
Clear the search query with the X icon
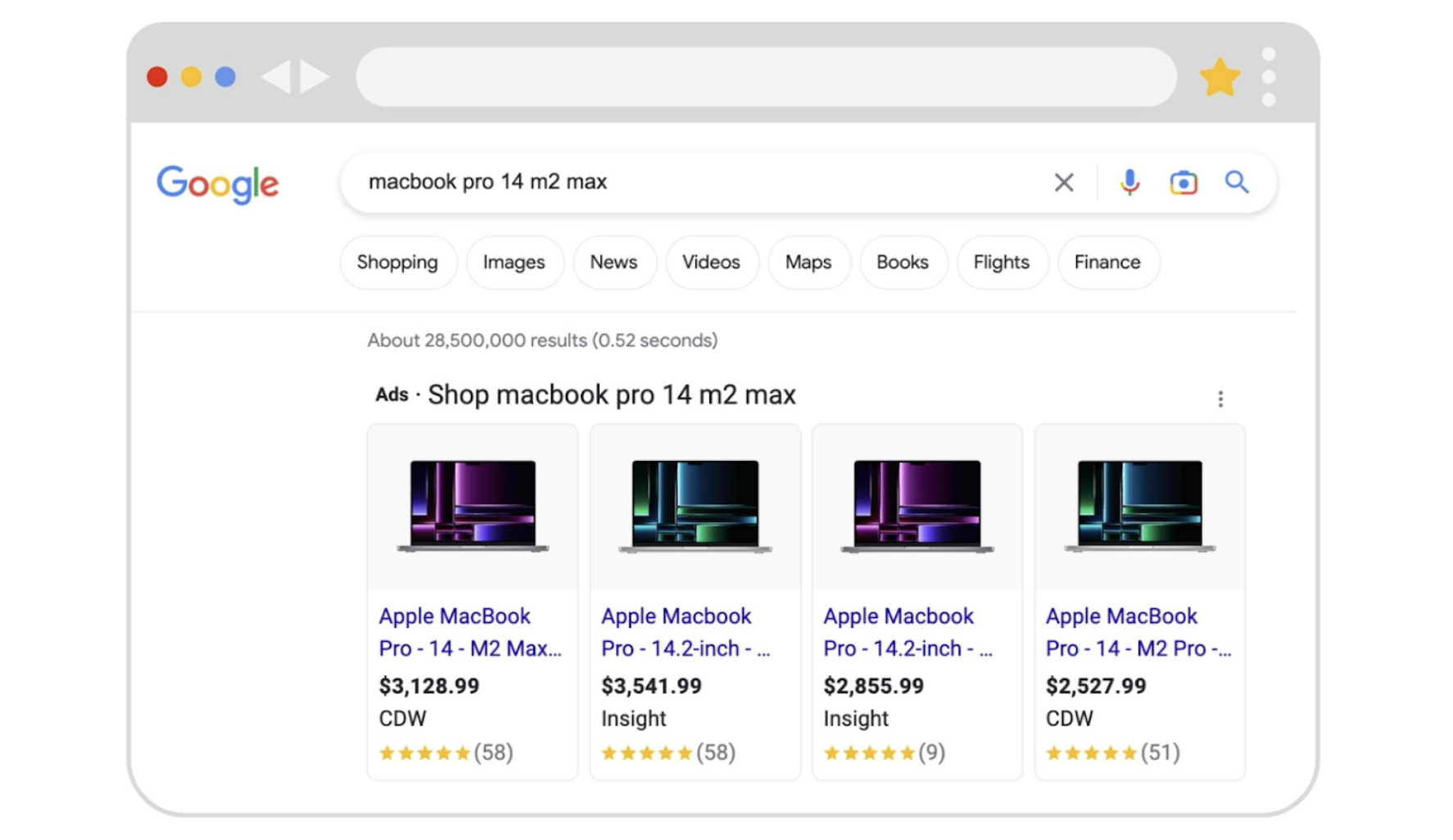coord(1064,183)
